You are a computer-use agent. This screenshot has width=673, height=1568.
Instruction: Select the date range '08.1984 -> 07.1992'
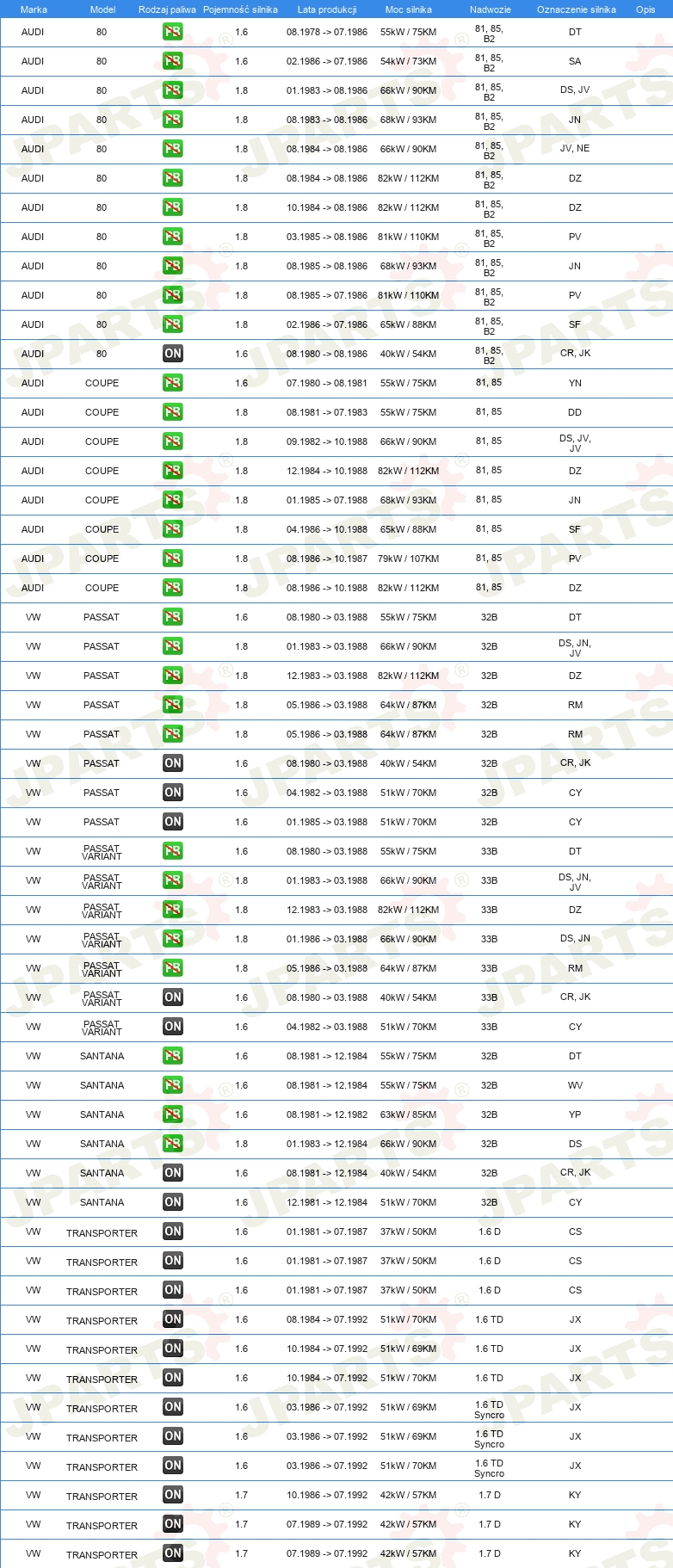coord(327,1319)
